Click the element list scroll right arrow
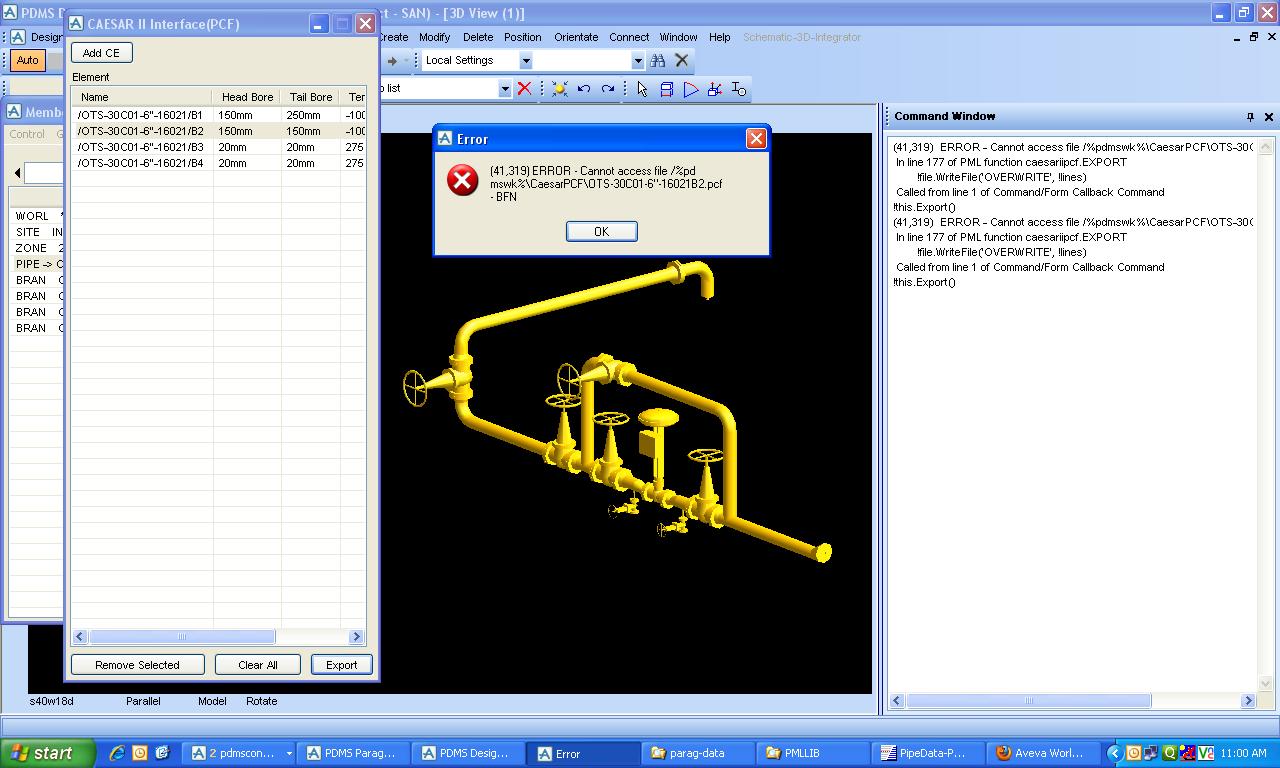Screen dimensions: 1280x768 tap(356, 637)
